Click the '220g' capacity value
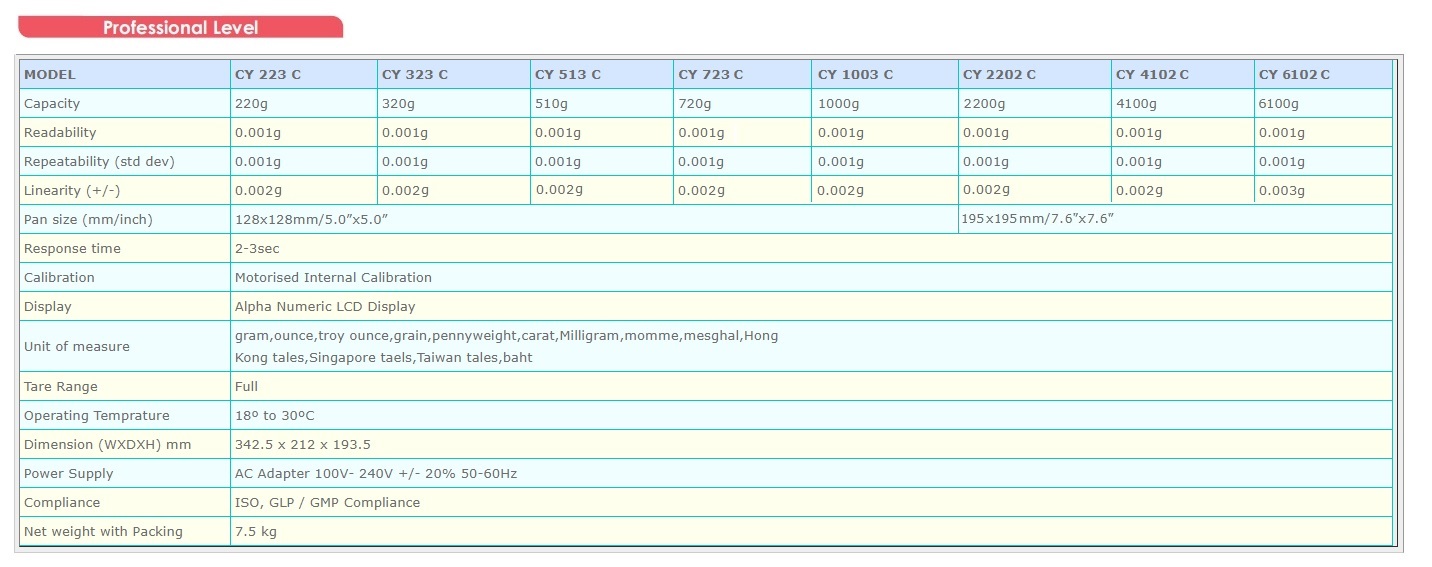 [251, 104]
